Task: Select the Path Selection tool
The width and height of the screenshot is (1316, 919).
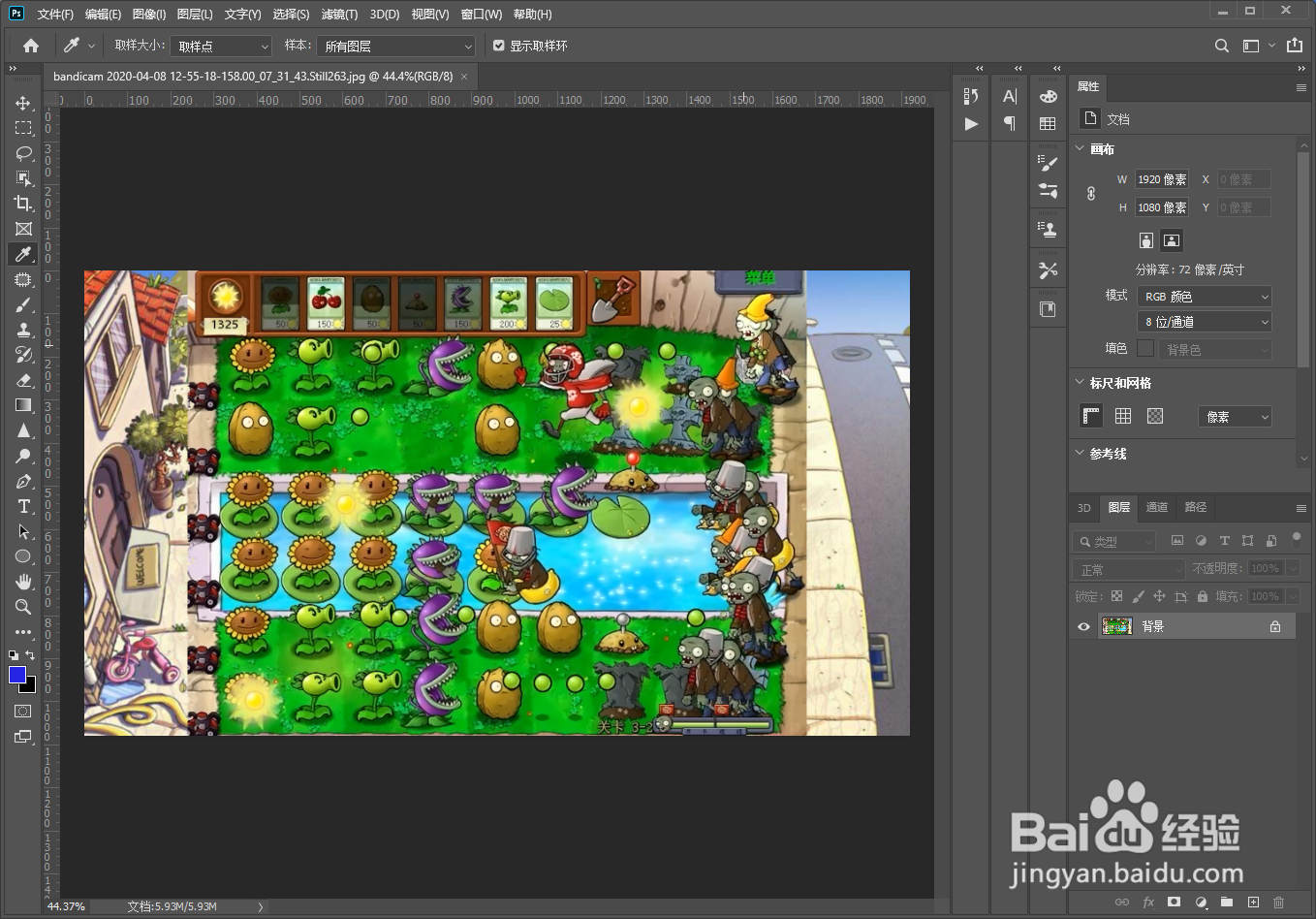Action: pyautogui.click(x=23, y=531)
